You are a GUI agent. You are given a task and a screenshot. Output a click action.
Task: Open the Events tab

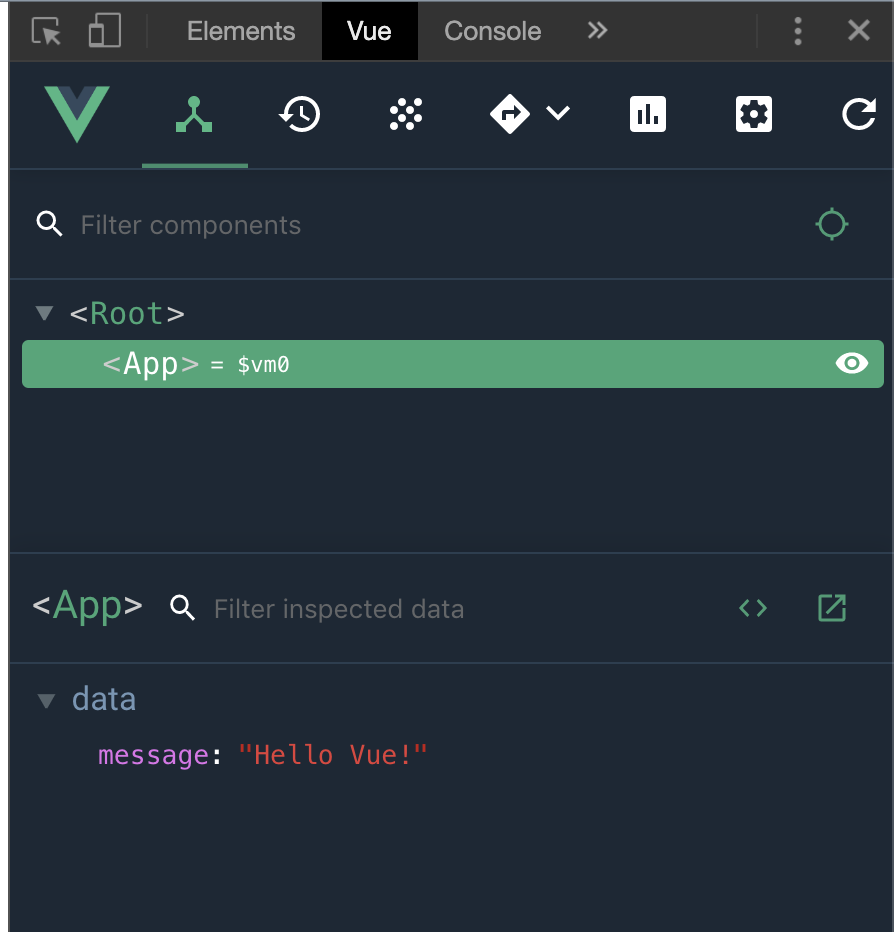tap(405, 115)
